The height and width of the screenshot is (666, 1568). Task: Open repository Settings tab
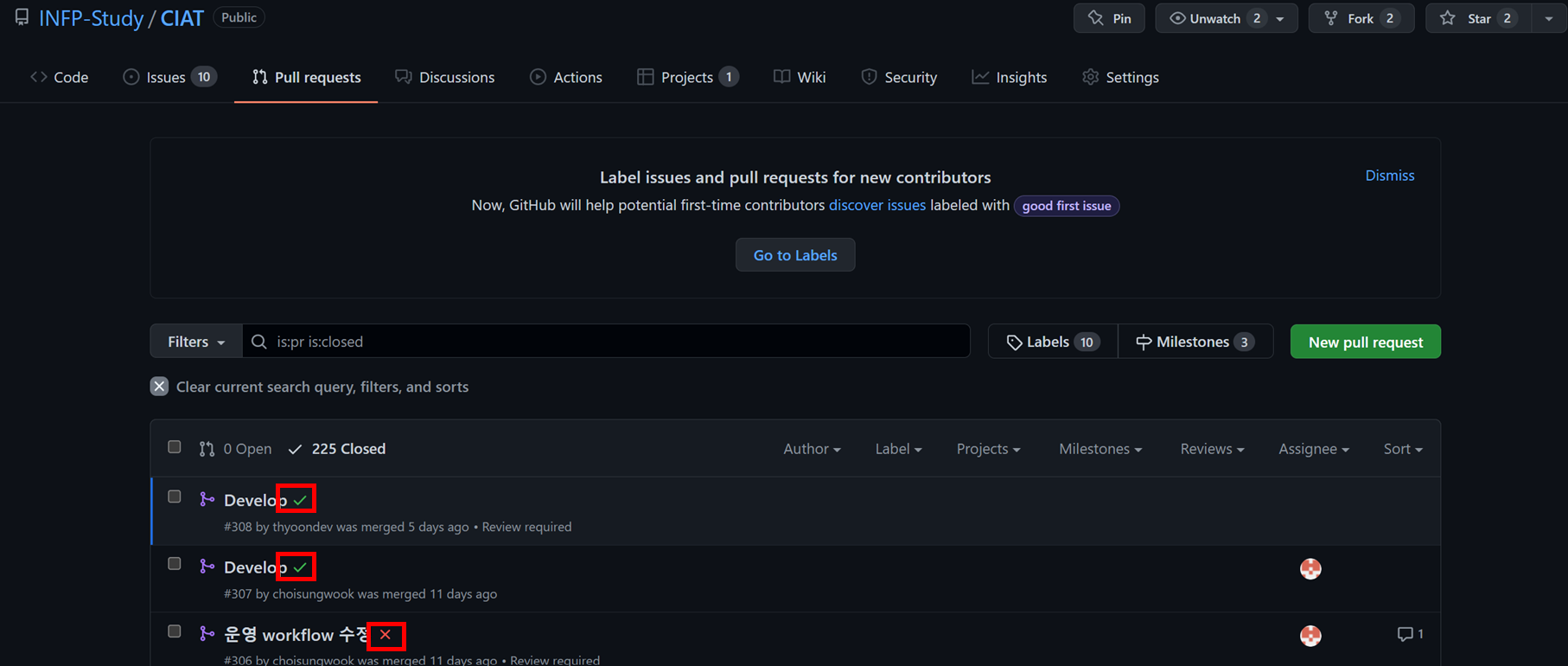tap(1120, 77)
